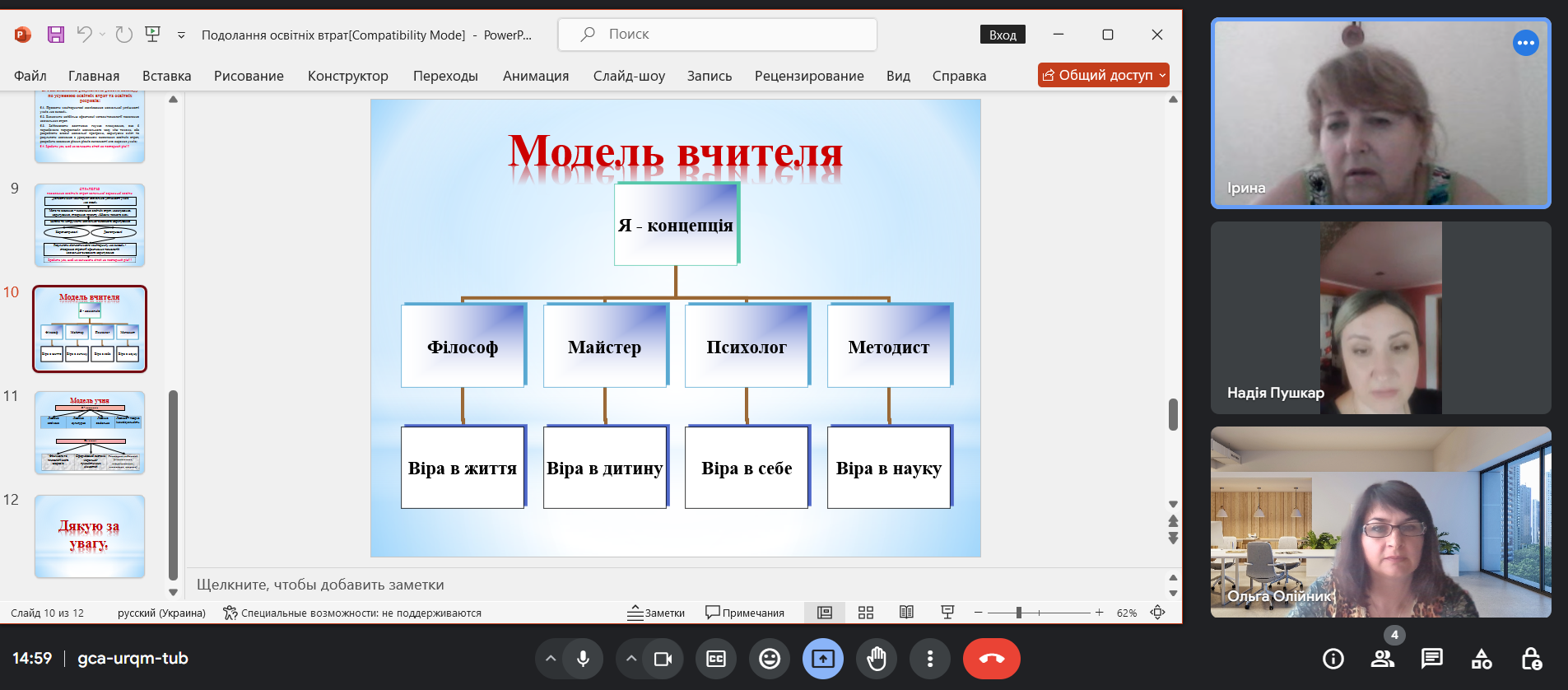
Task: Select the Віра в себе box
Action: click(x=747, y=467)
